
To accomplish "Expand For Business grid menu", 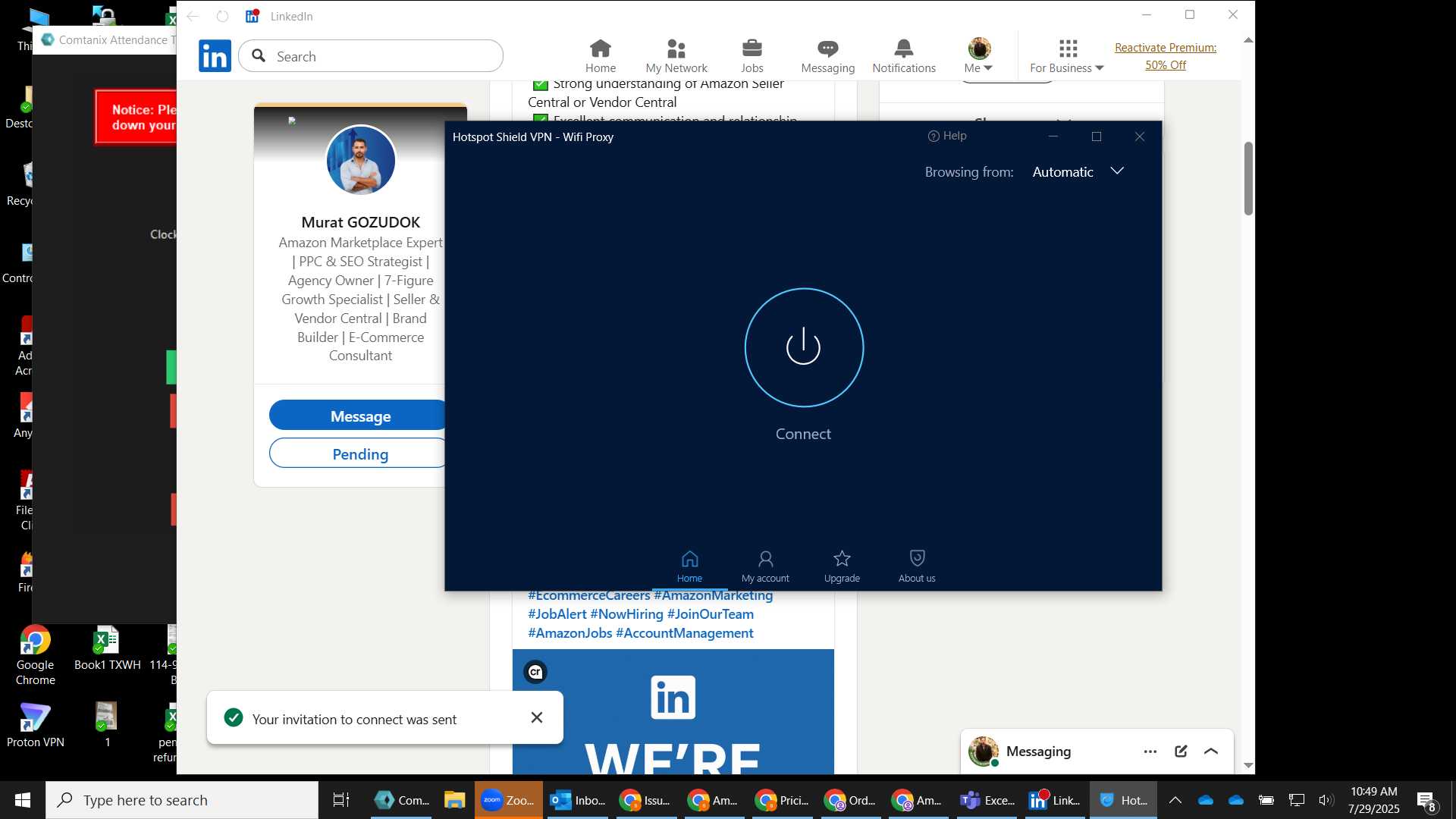I will click(x=1066, y=56).
